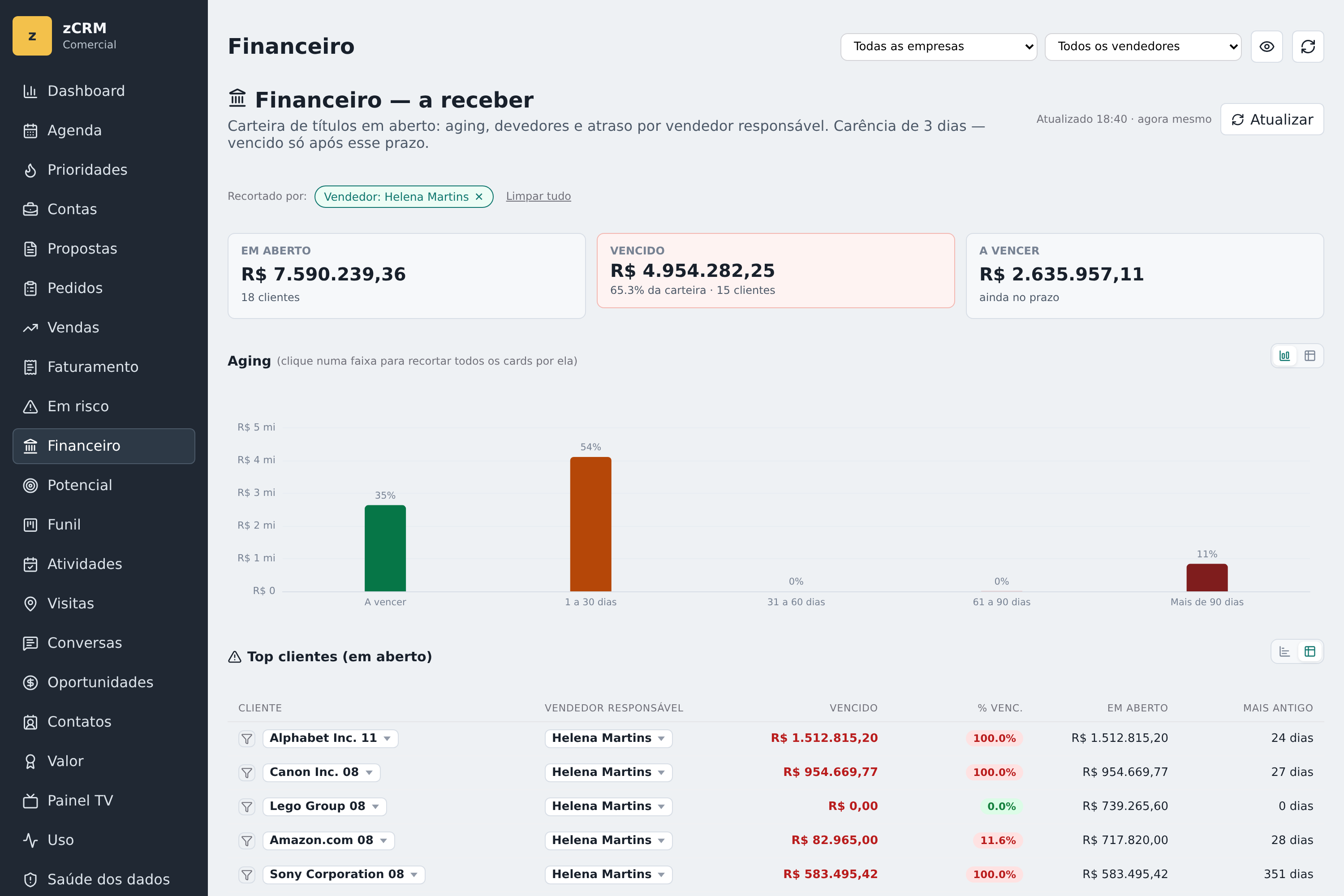This screenshot has width=1344, height=896.
Task: Click the 351 dias value
Action: [1288, 874]
